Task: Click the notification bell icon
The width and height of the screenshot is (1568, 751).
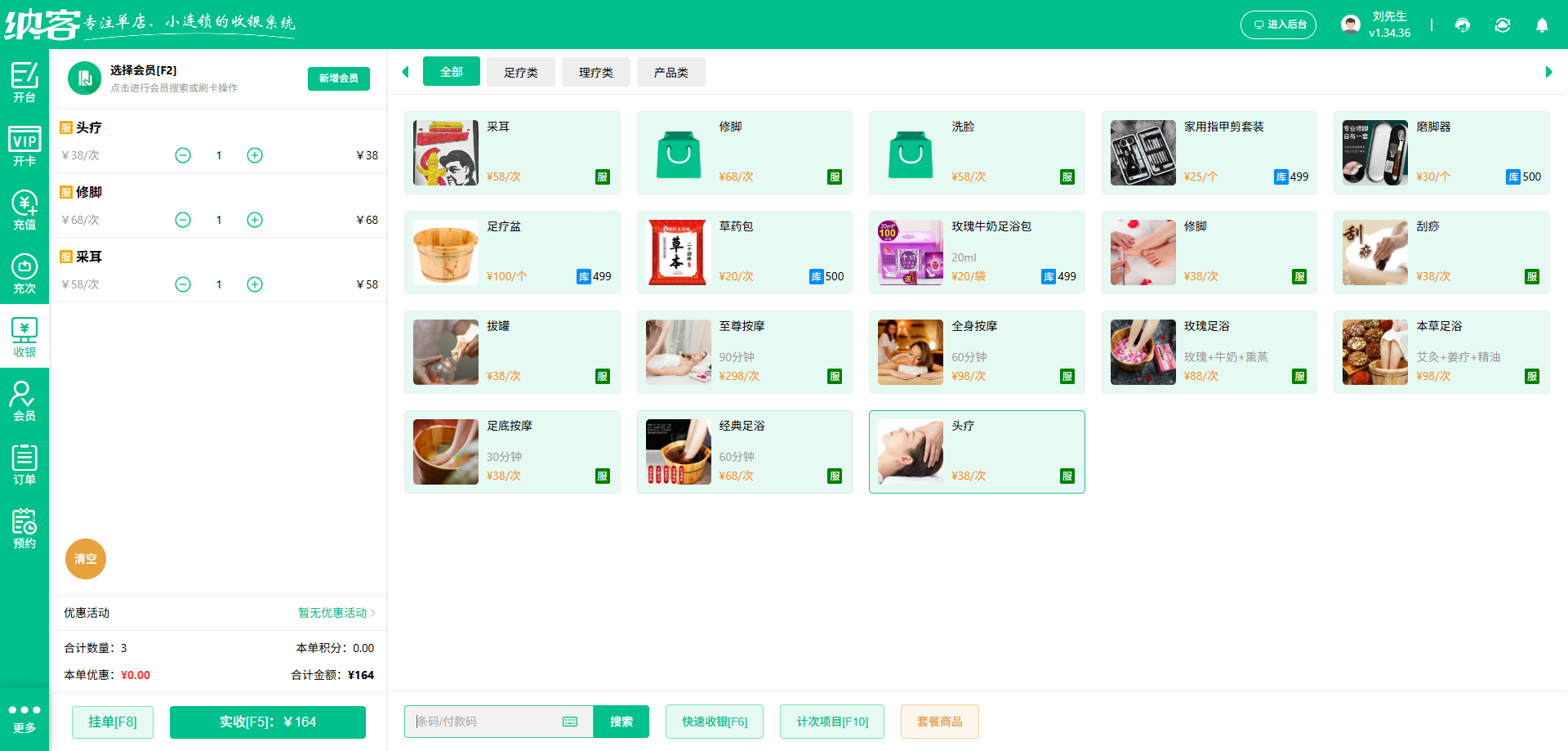Action: coord(1542,25)
